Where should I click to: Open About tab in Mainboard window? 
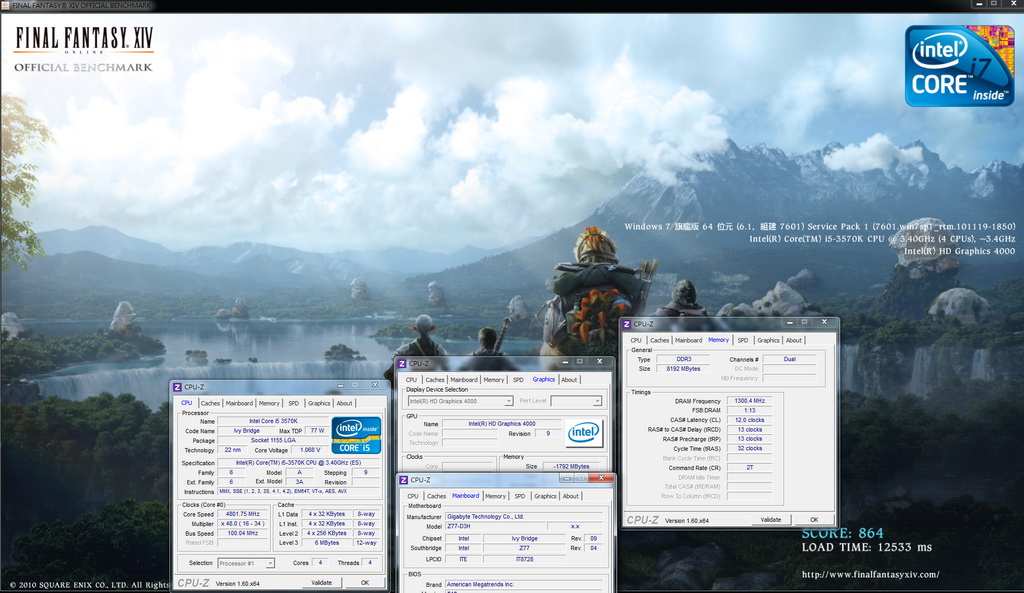(571, 496)
